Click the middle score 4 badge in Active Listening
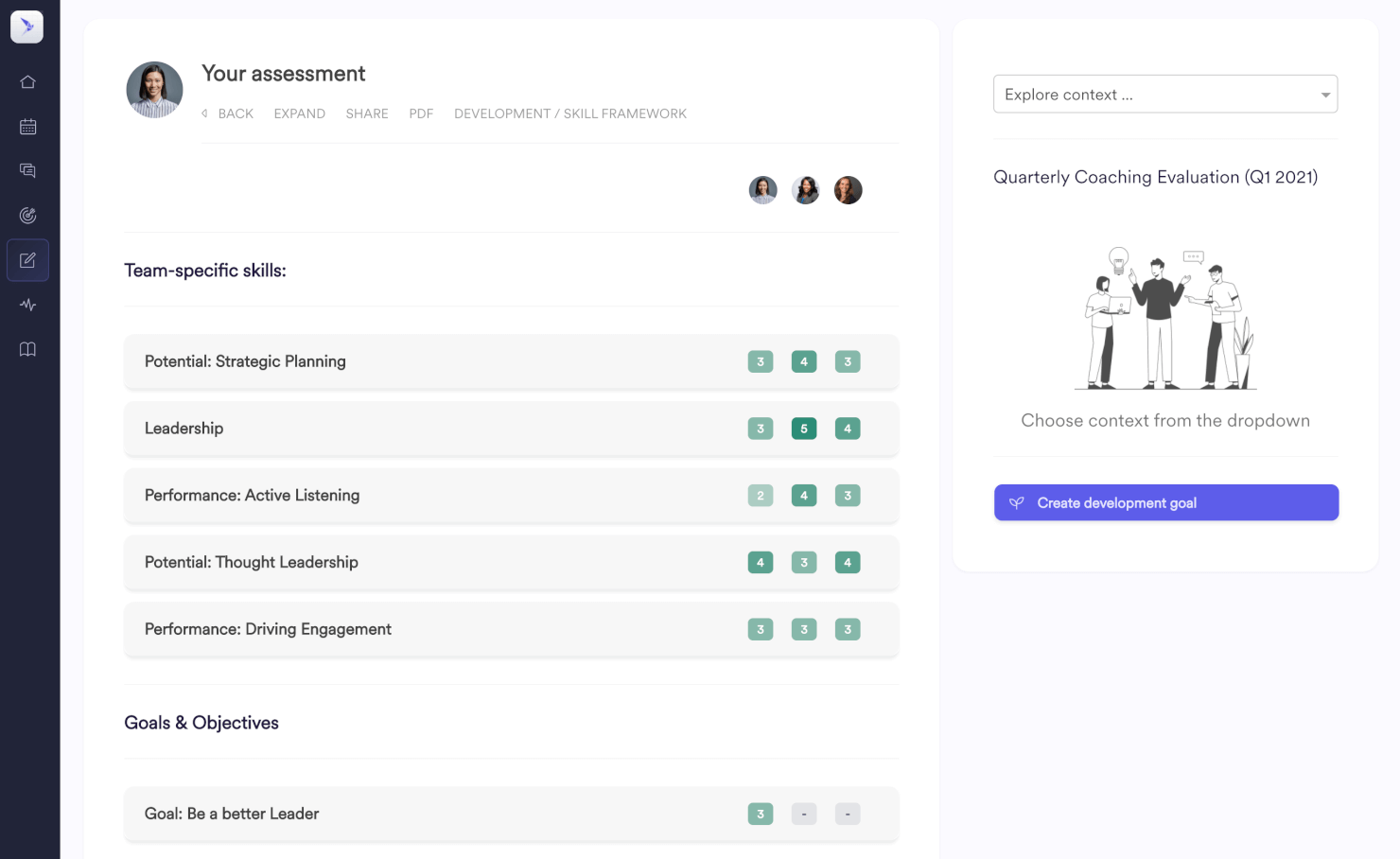 [804, 496]
